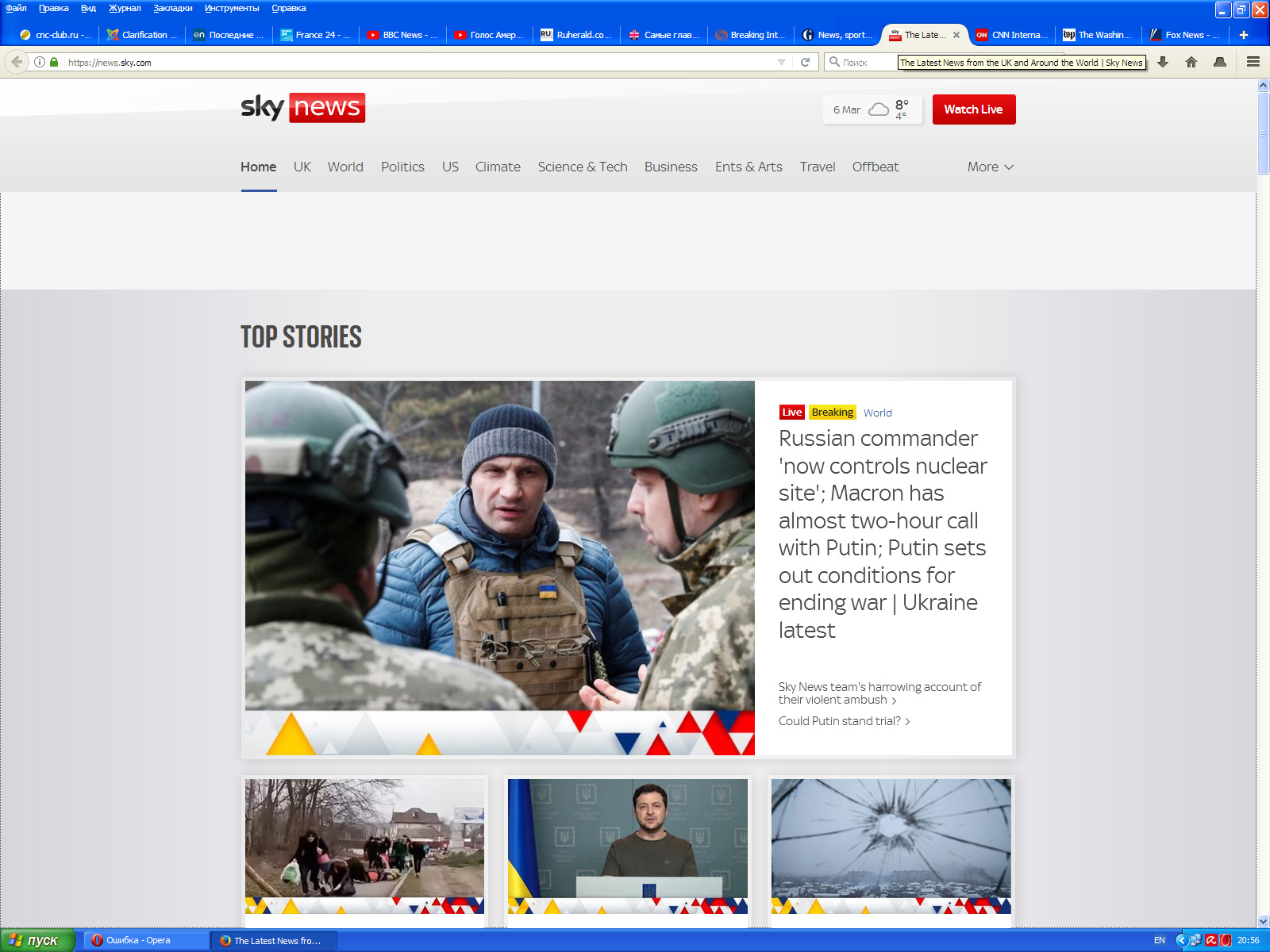
Task: Click the browser back arrow button
Action: tap(17, 62)
